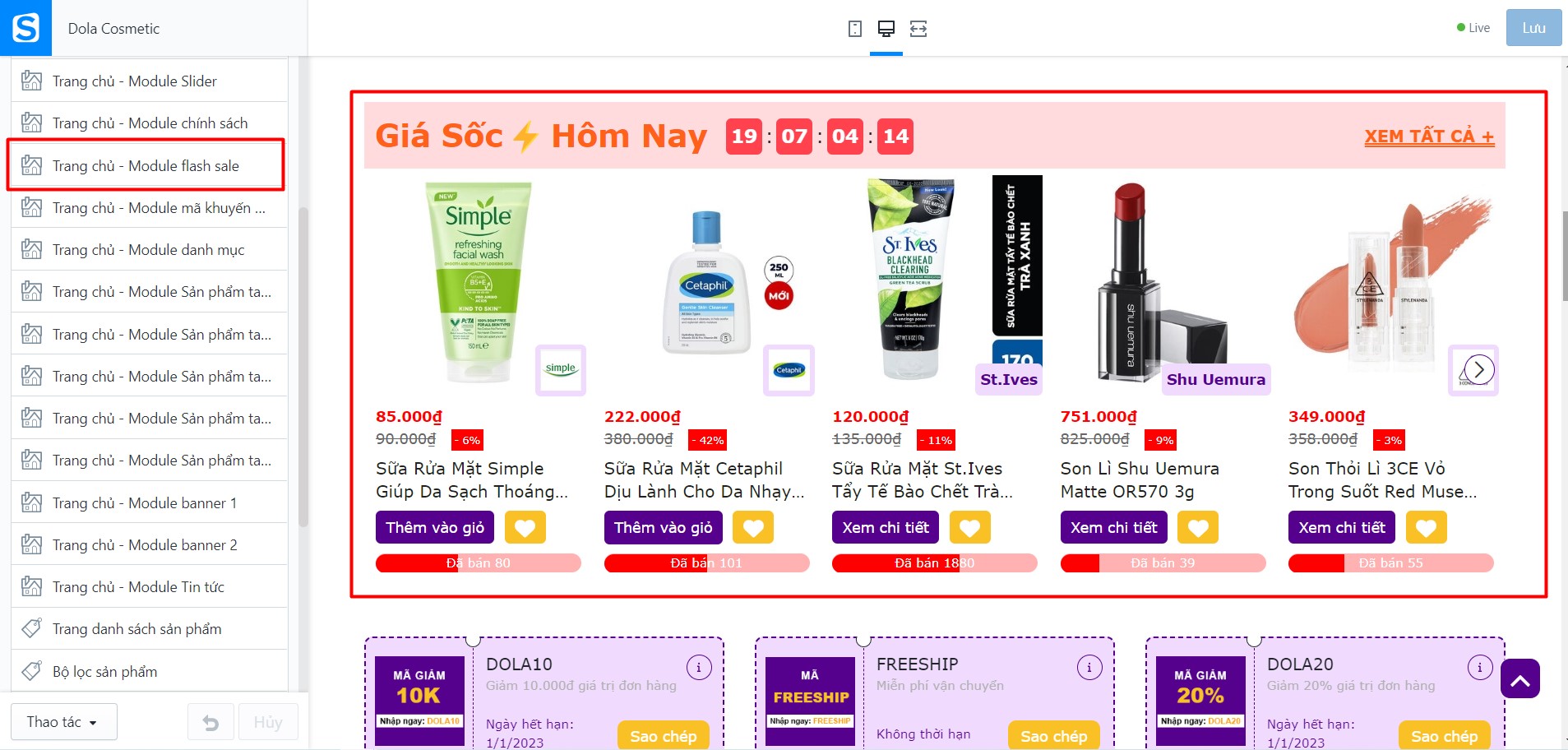The height and width of the screenshot is (750, 1568).
Task: Add Simple face wash to wishlist heart
Action: 525,527
